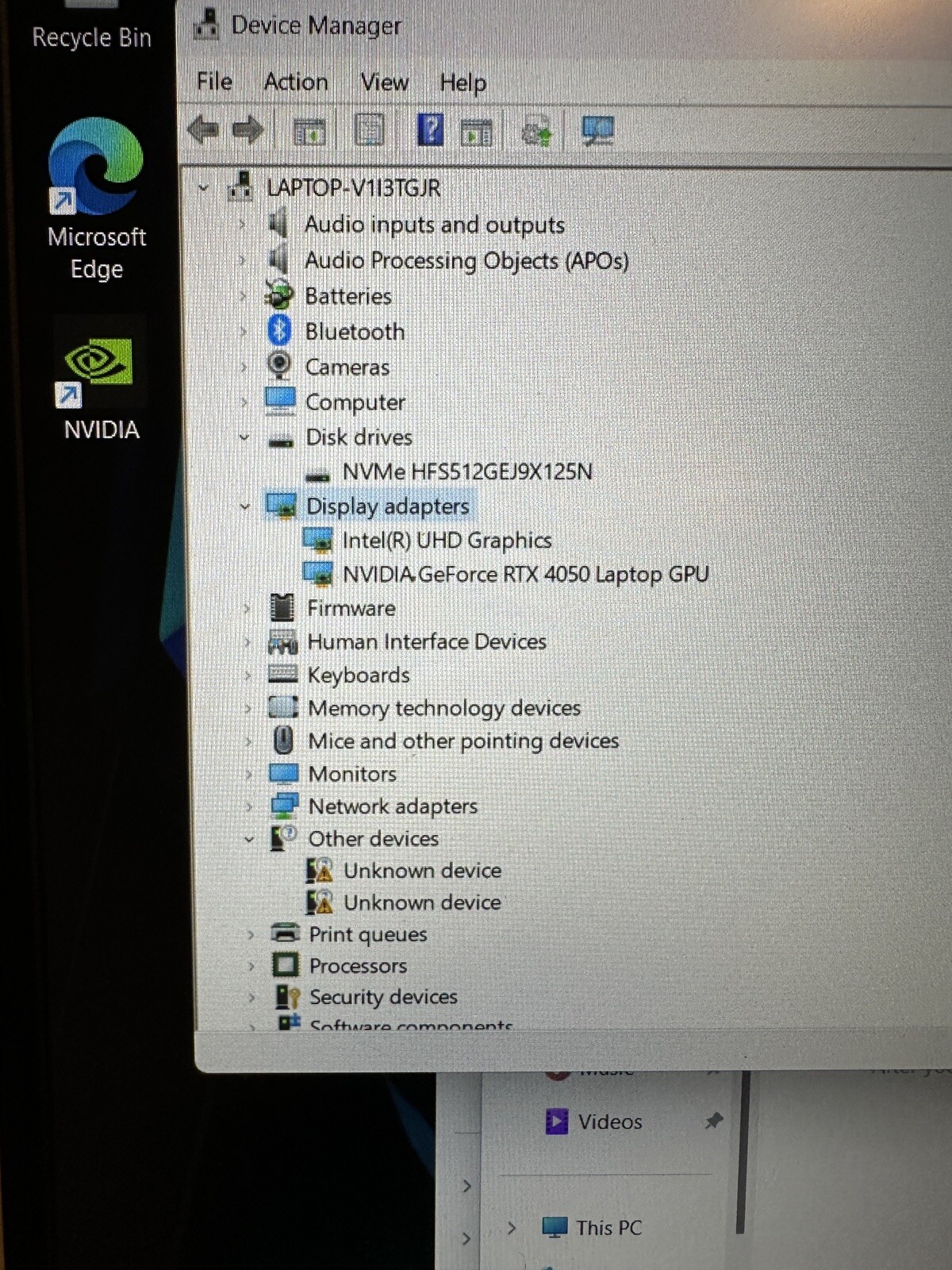Select Intel(R) UHD Graphics adapter
Image resolution: width=952 pixels, height=1270 pixels.
[447, 541]
